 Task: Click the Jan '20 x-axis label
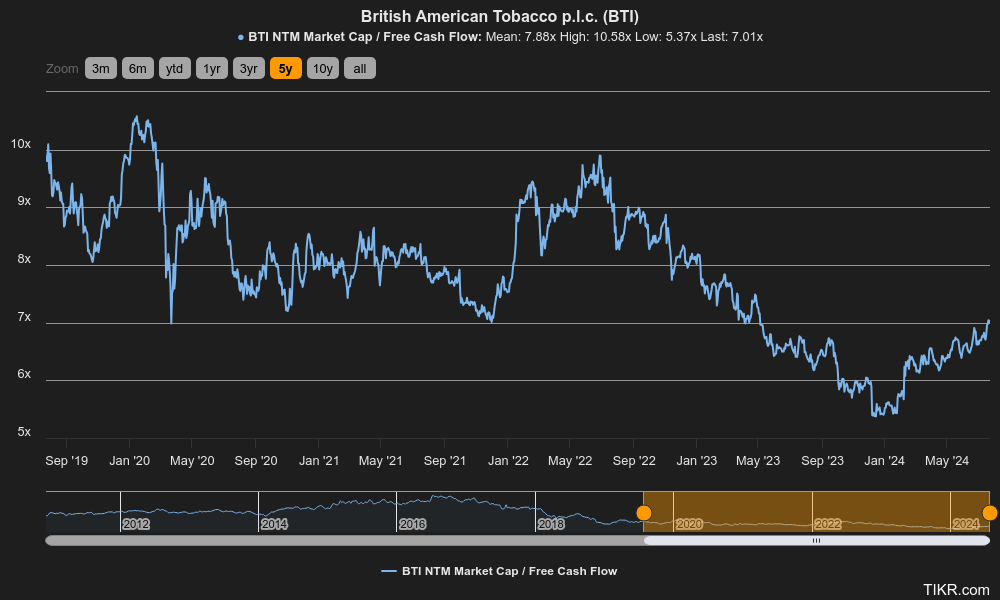129,460
